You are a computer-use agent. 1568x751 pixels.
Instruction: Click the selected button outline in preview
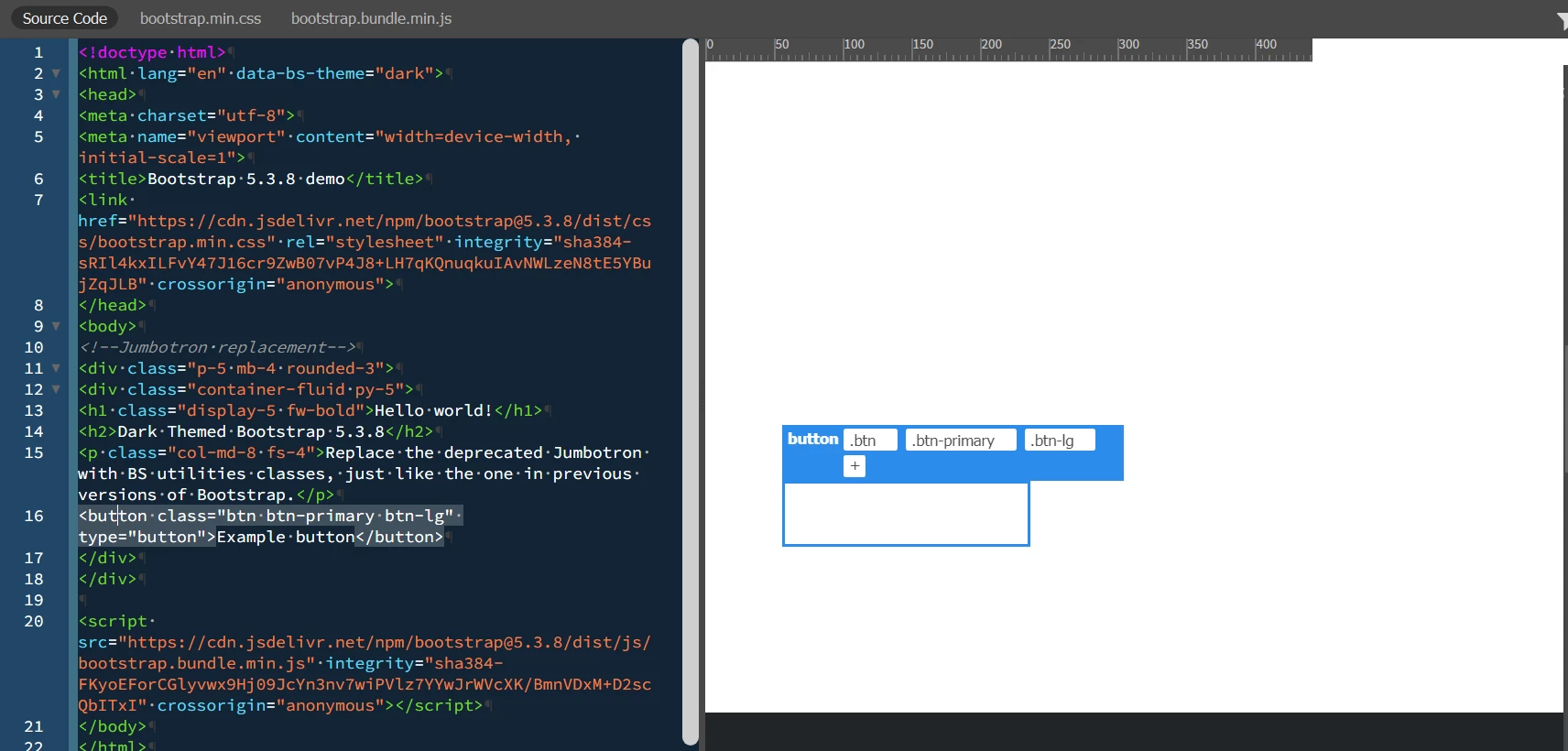[x=906, y=514]
